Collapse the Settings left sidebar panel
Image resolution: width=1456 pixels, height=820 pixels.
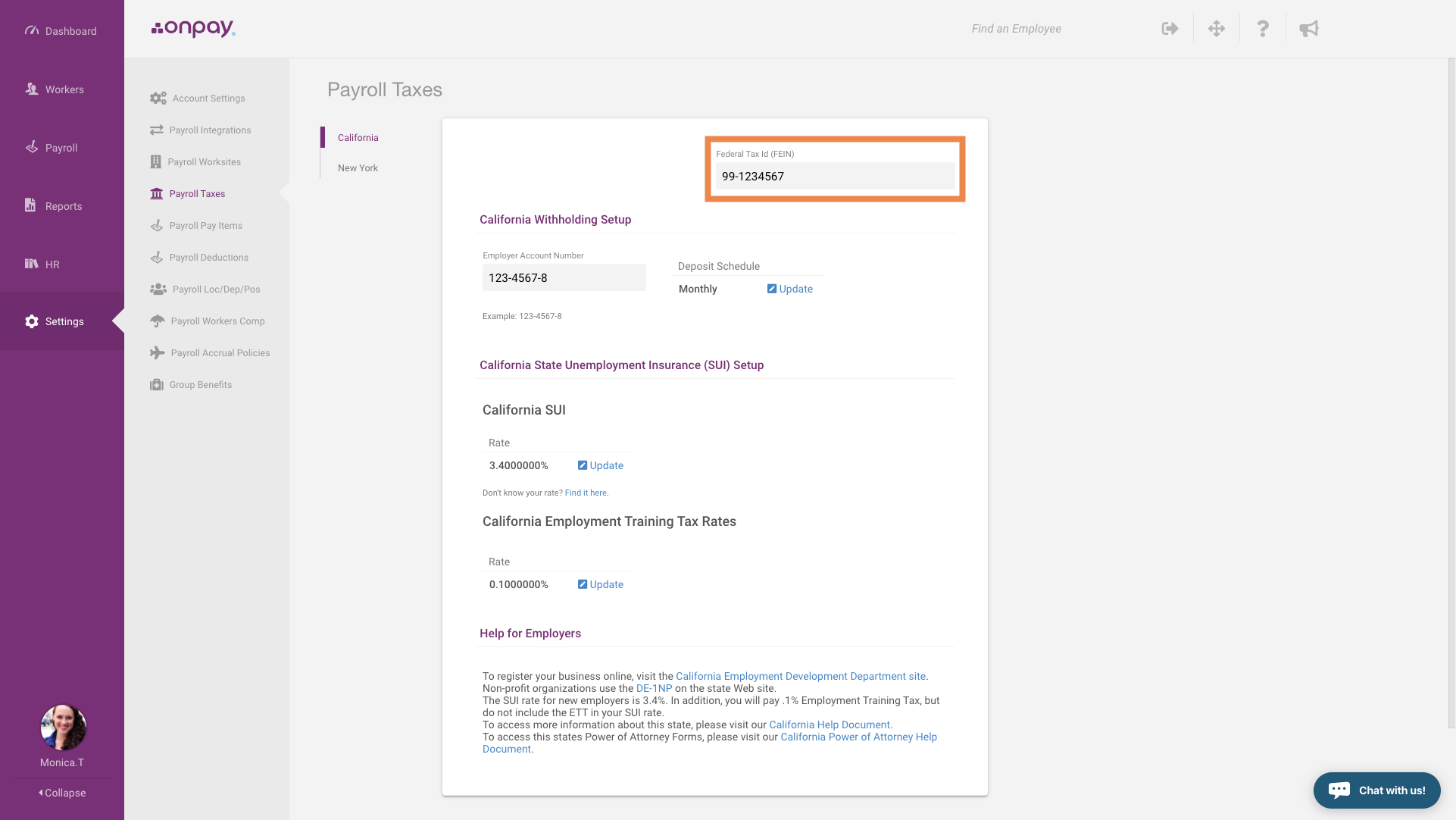[x=62, y=793]
